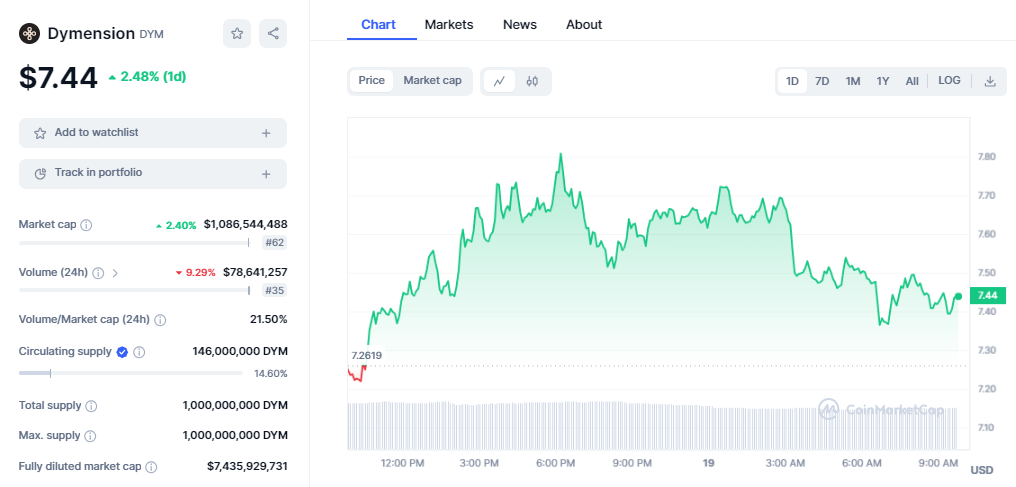Show info icon for Volume/Market cap (24h)
Screen dimensions: 1016x487
tap(160, 320)
